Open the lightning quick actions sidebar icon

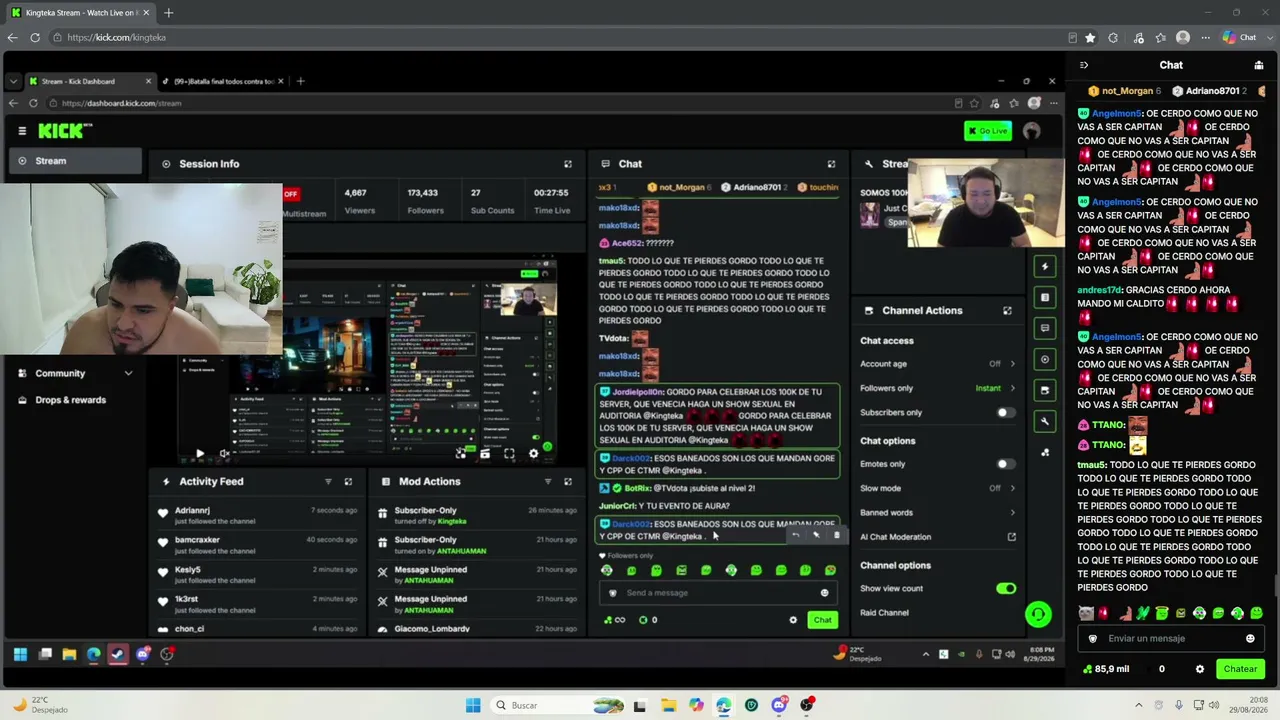[x=1045, y=267]
